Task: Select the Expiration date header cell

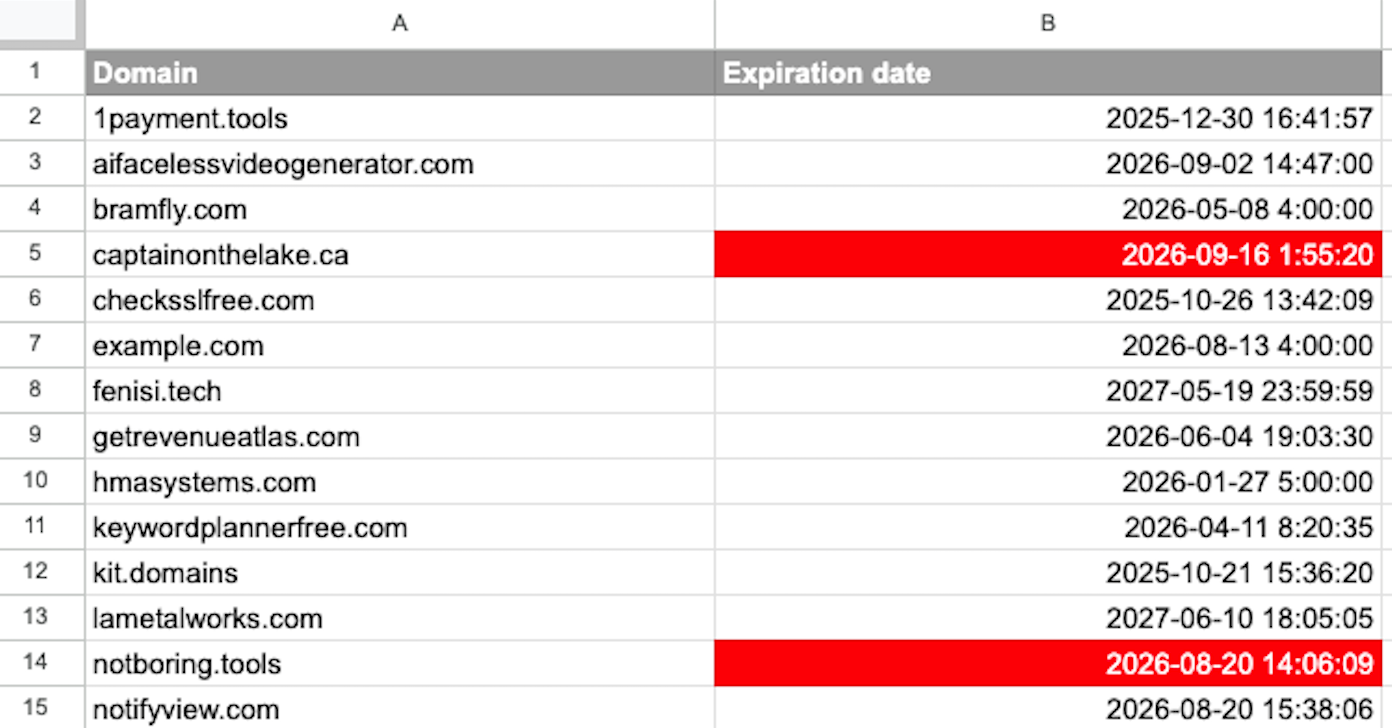Action: point(1050,72)
